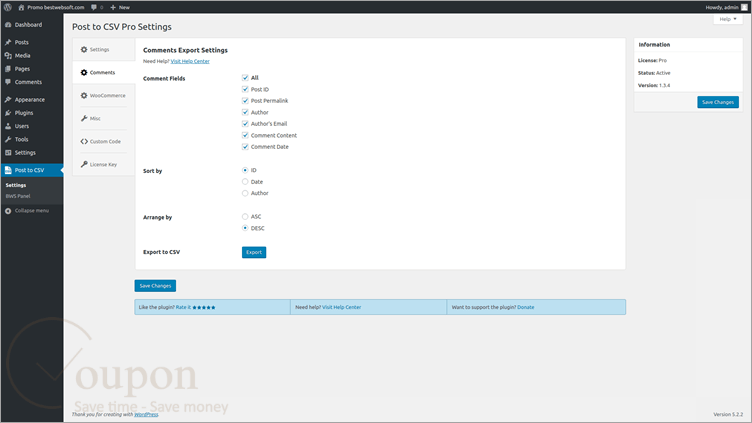Click the Donate link
752x423 pixels.
click(526, 307)
